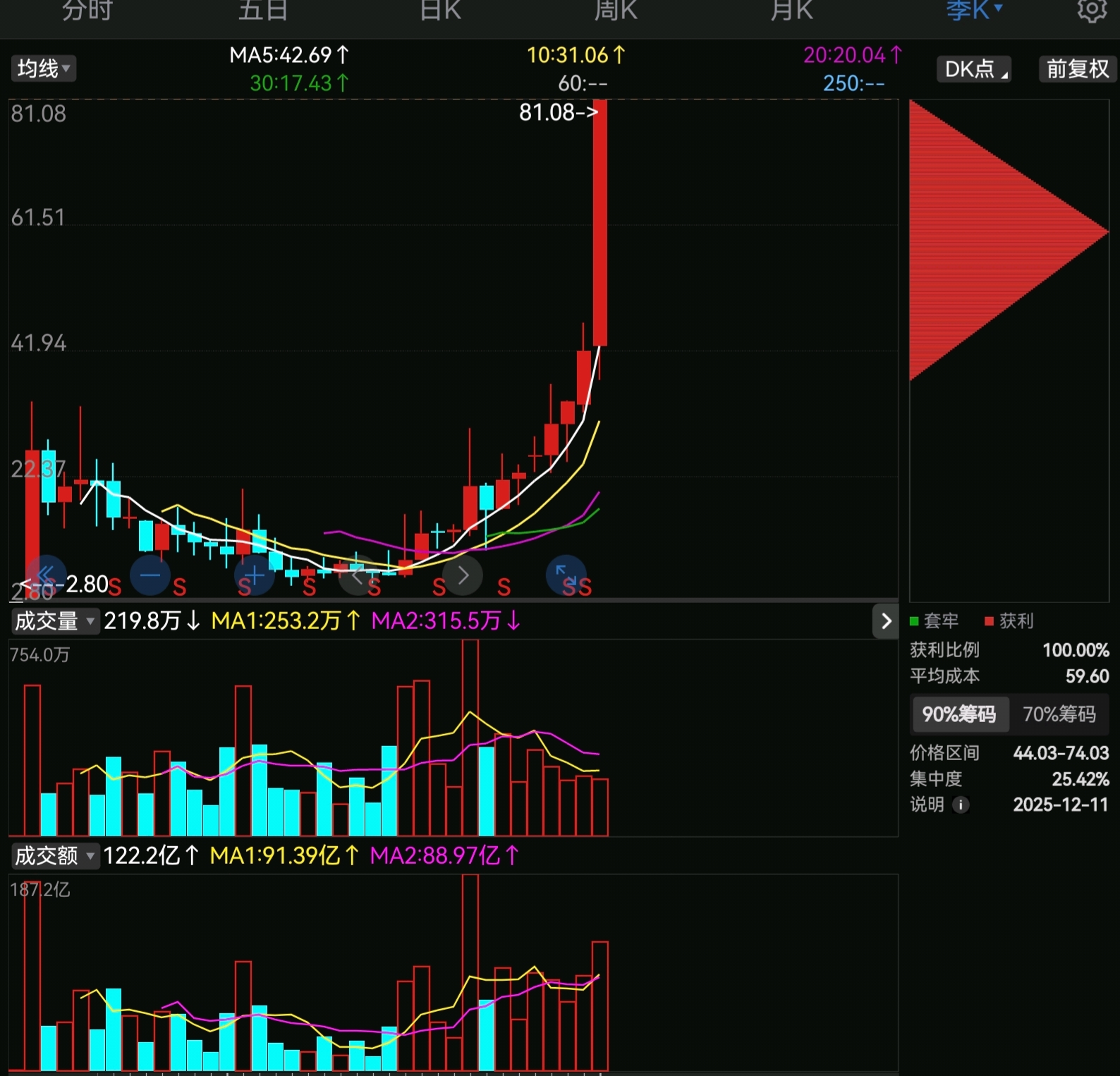Click the 20:20.04 moving average value

(853, 55)
